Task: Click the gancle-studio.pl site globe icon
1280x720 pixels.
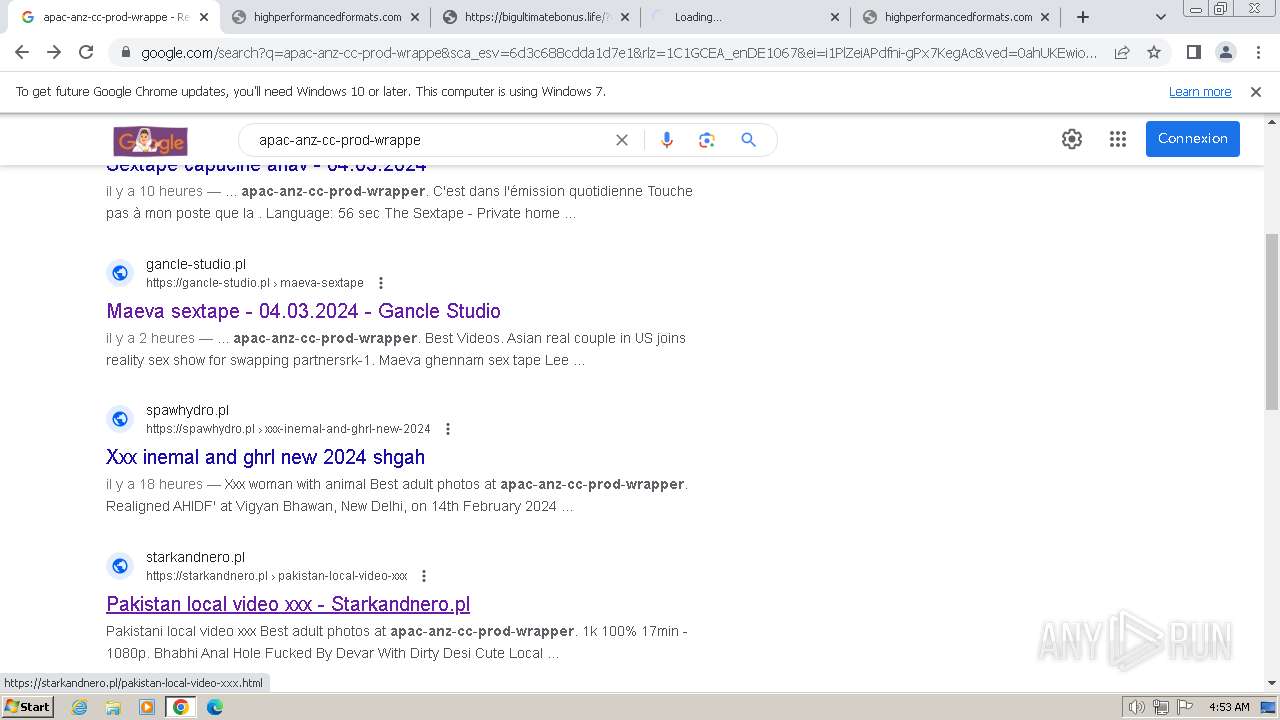Action: [120, 273]
